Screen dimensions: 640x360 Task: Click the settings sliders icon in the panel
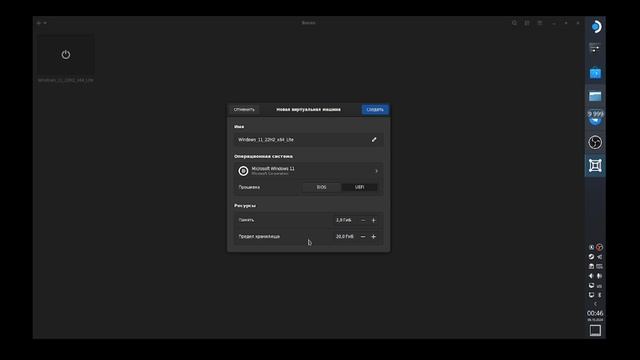pos(595,48)
